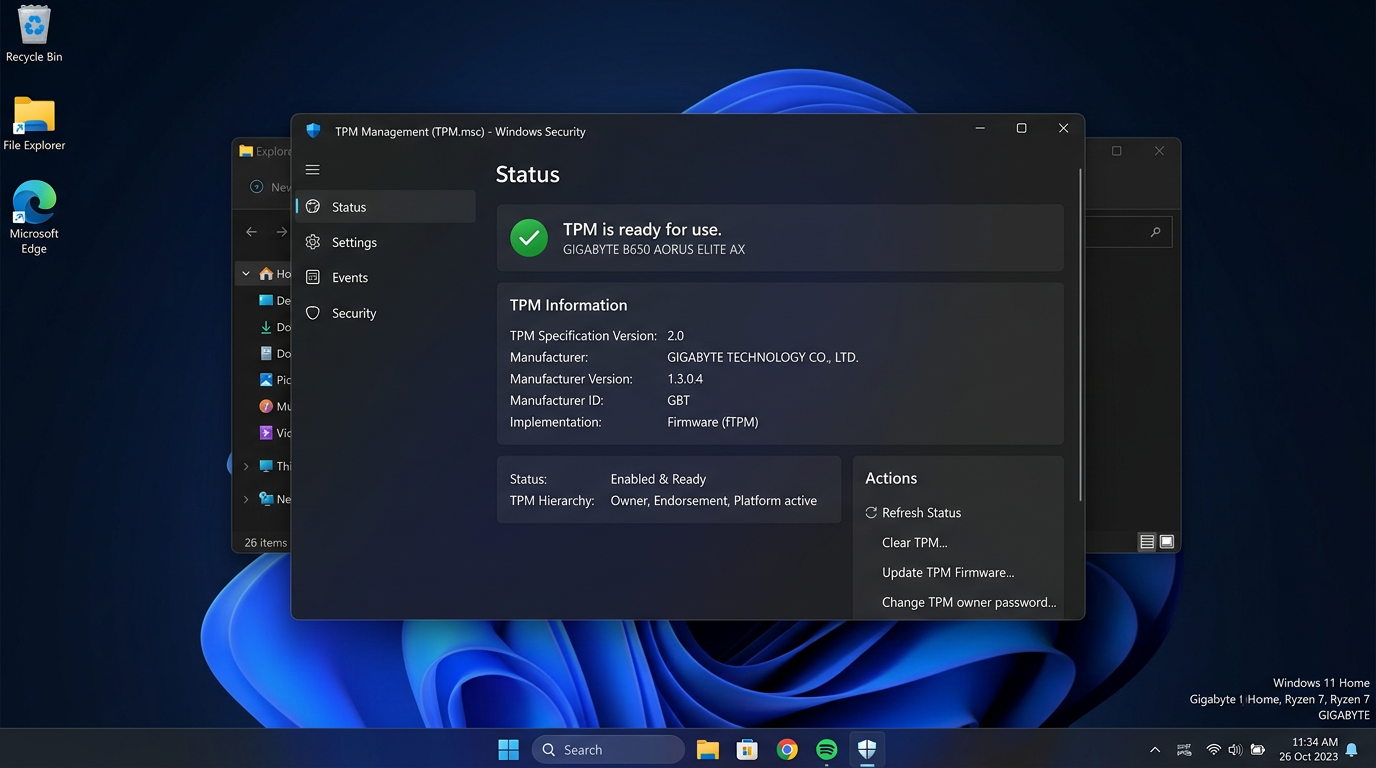Expand hidden icons in the system tray
This screenshot has width=1376, height=768.
(x=1154, y=749)
